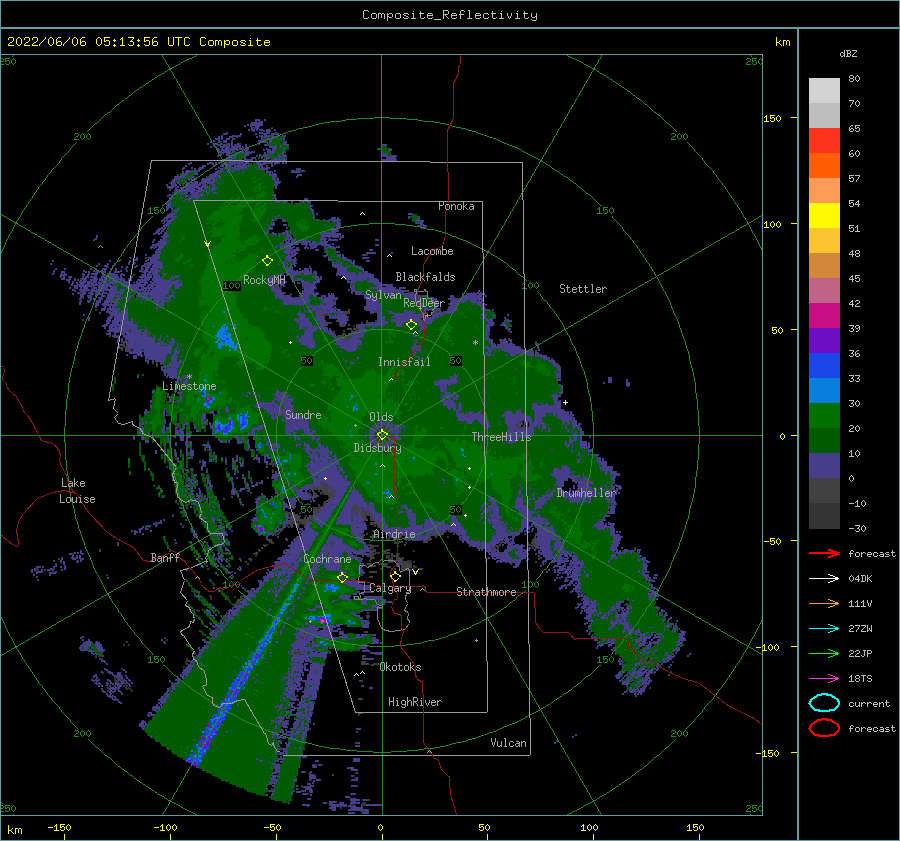Select the orange 111V arrow icon
900x841 pixels.
pyautogui.click(x=824, y=603)
